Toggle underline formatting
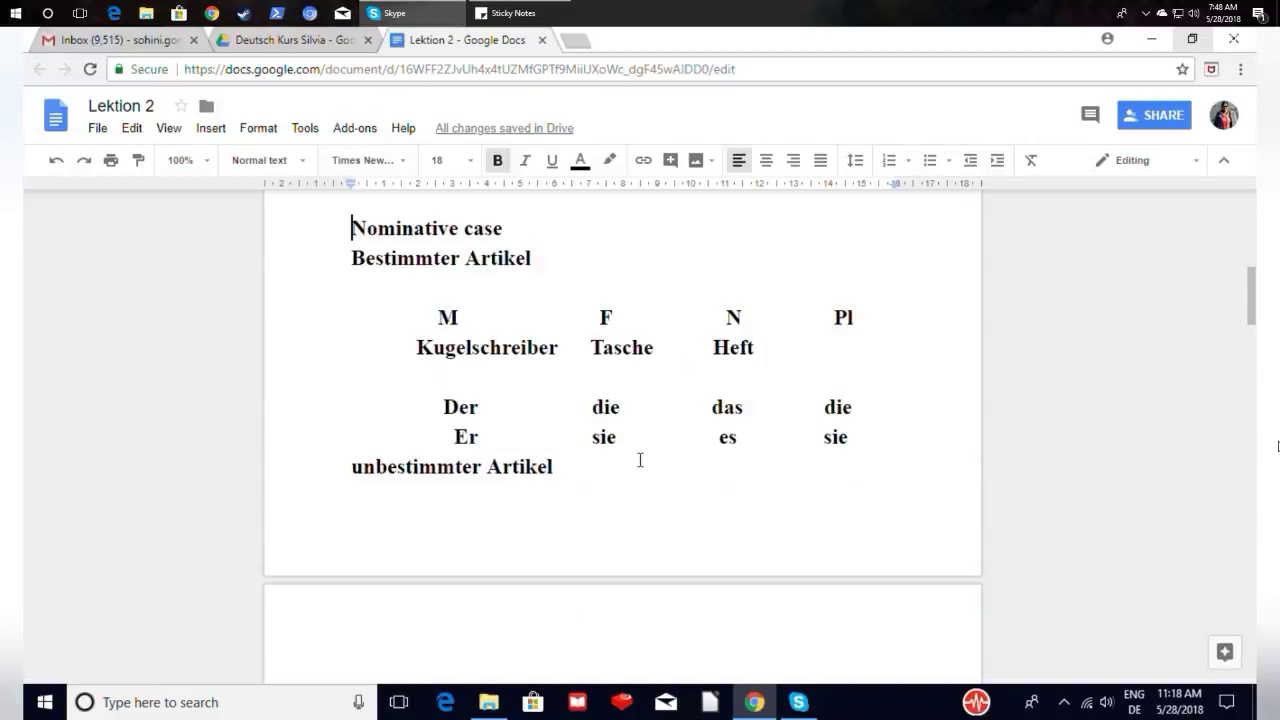1280x720 pixels. [x=552, y=160]
